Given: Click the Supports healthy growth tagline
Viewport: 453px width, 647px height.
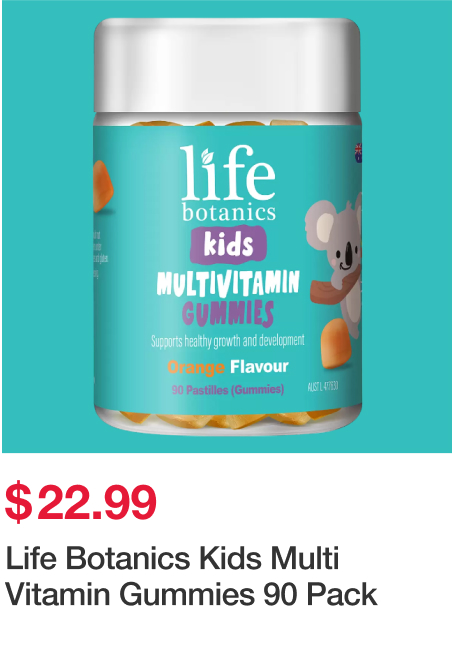Looking at the screenshot, I should coord(228,341).
